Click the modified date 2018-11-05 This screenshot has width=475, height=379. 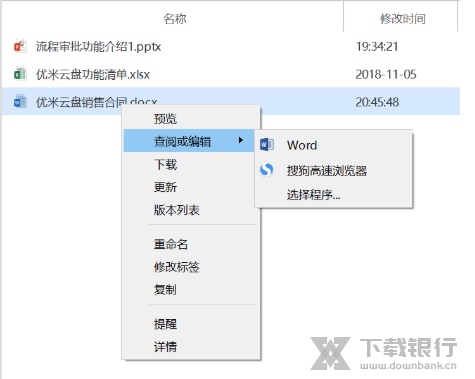coord(386,74)
